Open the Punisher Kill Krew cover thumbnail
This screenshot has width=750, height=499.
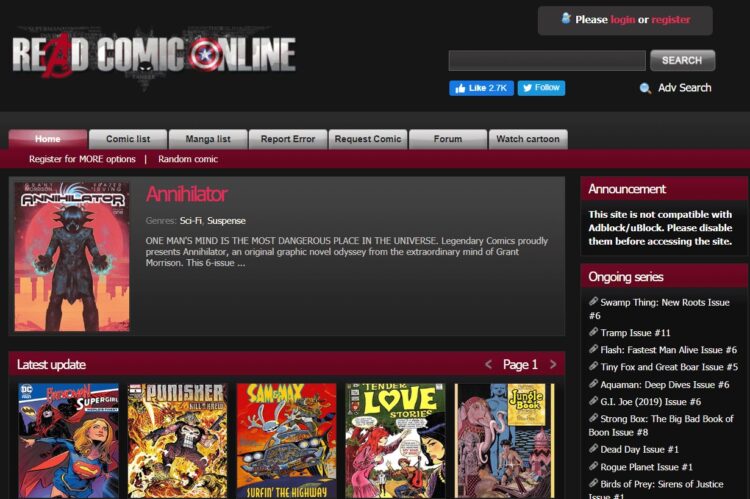click(x=177, y=441)
